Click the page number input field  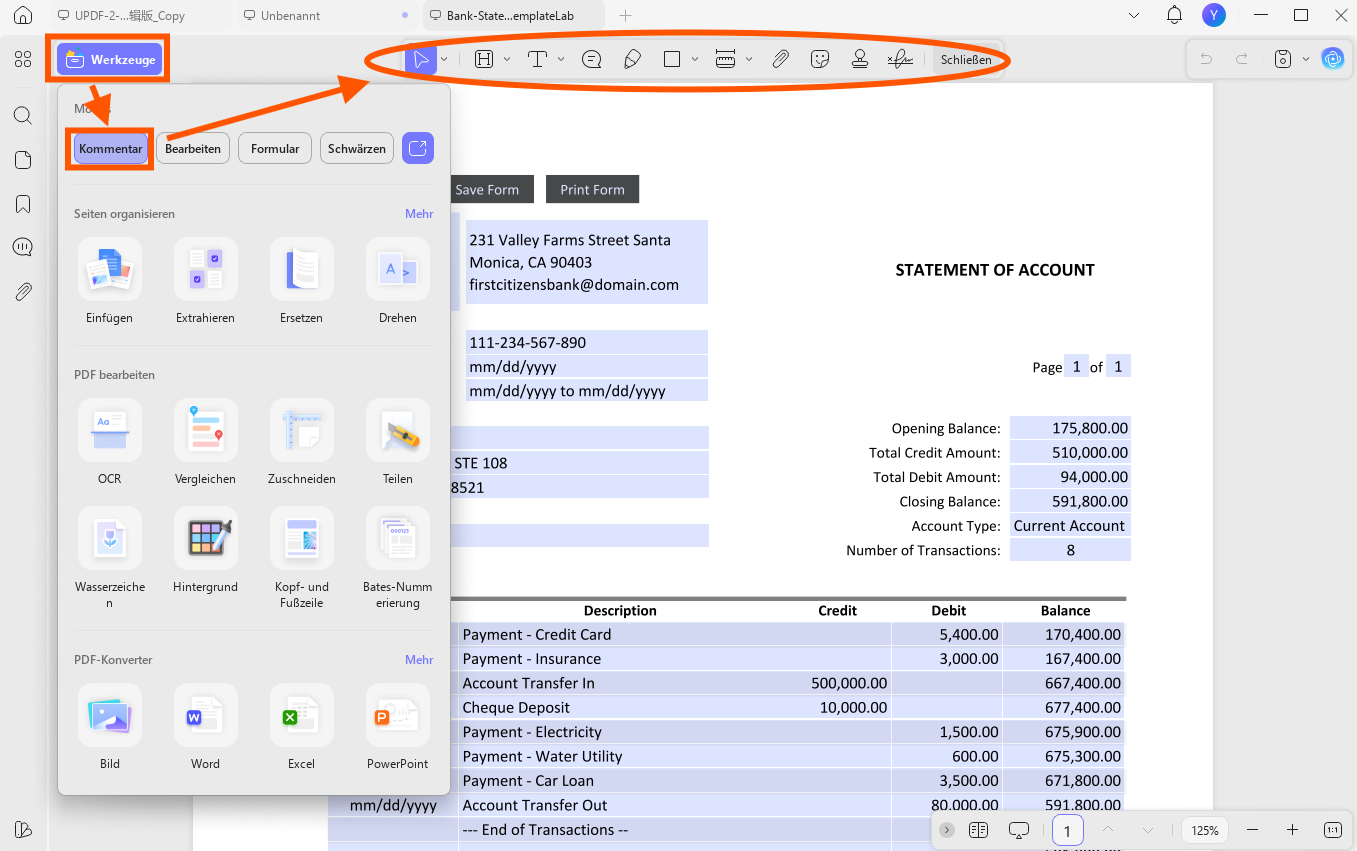(x=1067, y=830)
